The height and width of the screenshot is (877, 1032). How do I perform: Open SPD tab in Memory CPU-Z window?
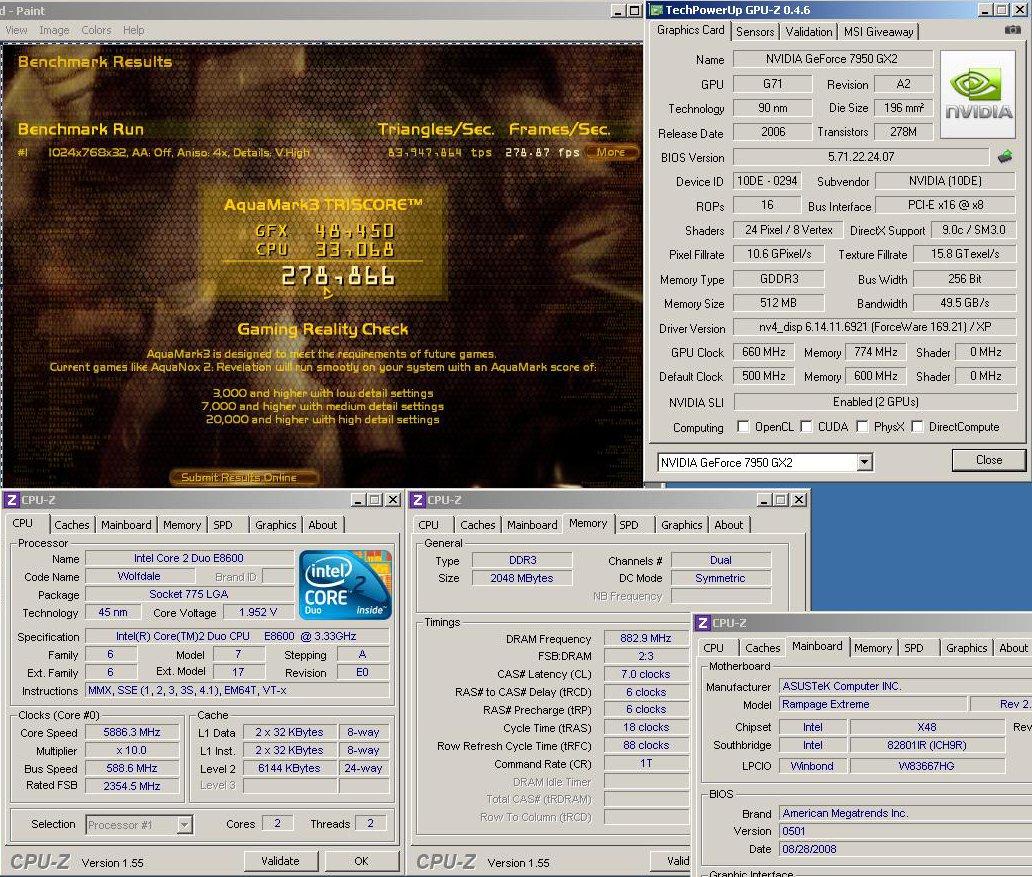click(x=629, y=525)
